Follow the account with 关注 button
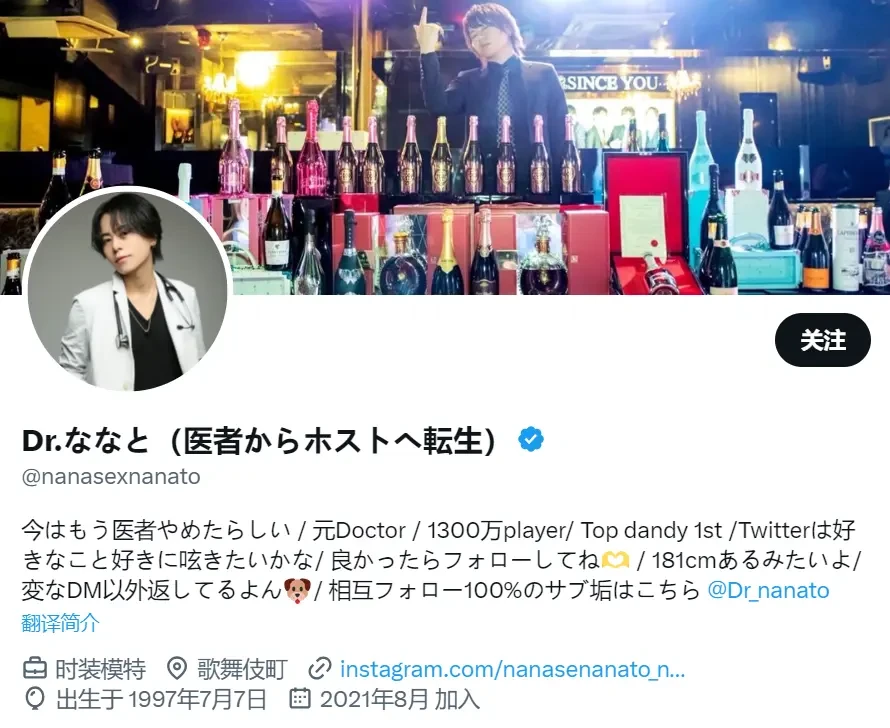Image resolution: width=890 pixels, height=728 pixels. tap(822, 340)
